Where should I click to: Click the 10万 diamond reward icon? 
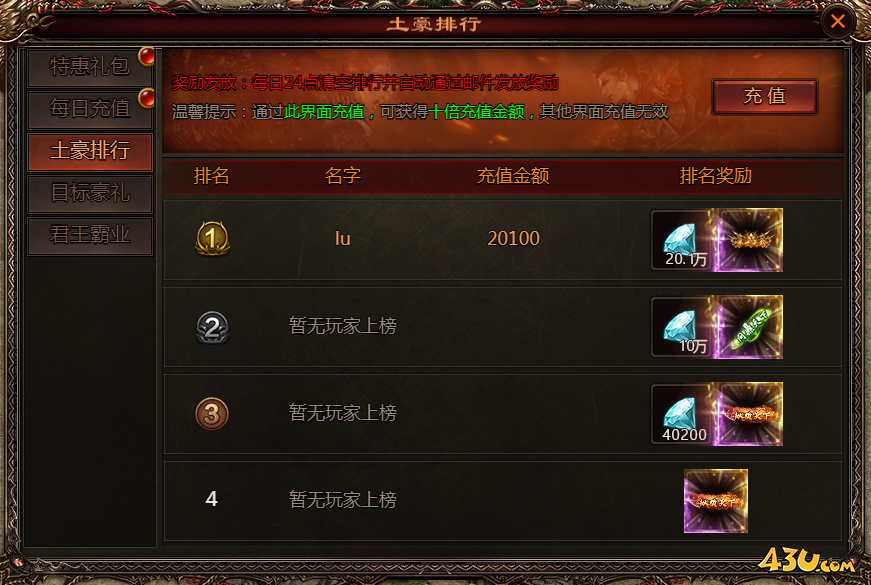pos(684,327)
